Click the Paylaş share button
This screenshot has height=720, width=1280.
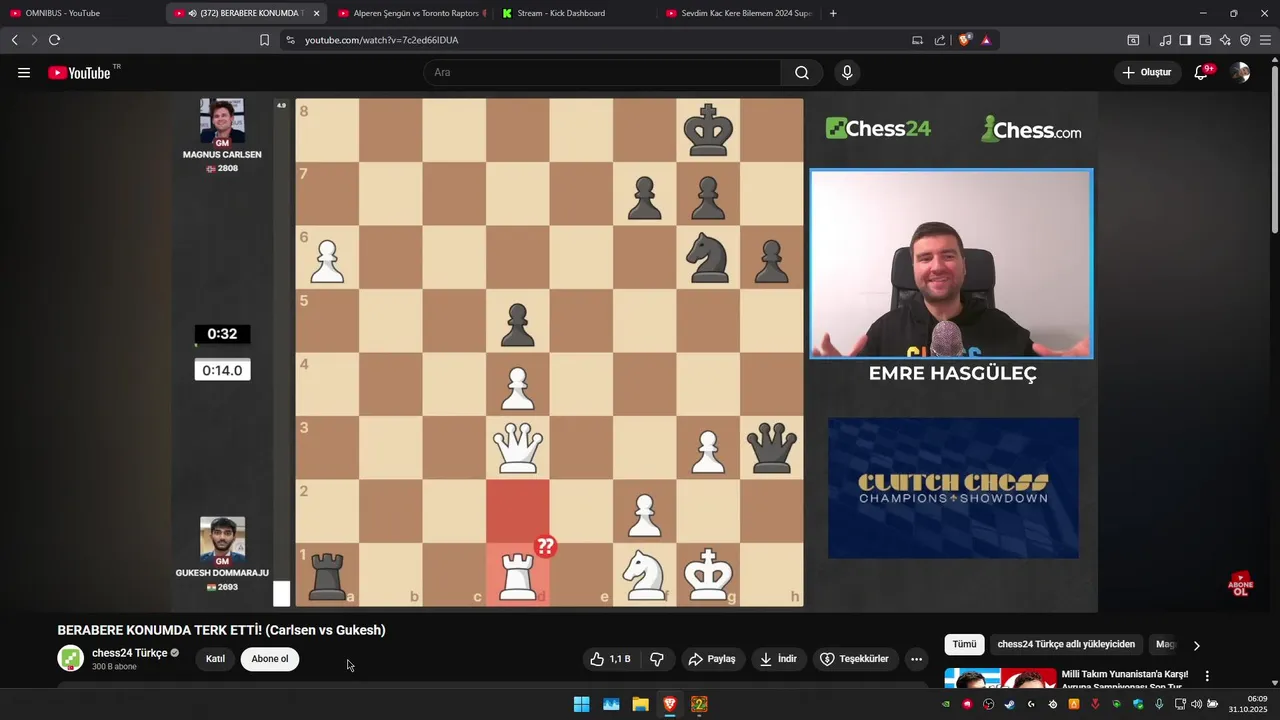pos(712,659)
